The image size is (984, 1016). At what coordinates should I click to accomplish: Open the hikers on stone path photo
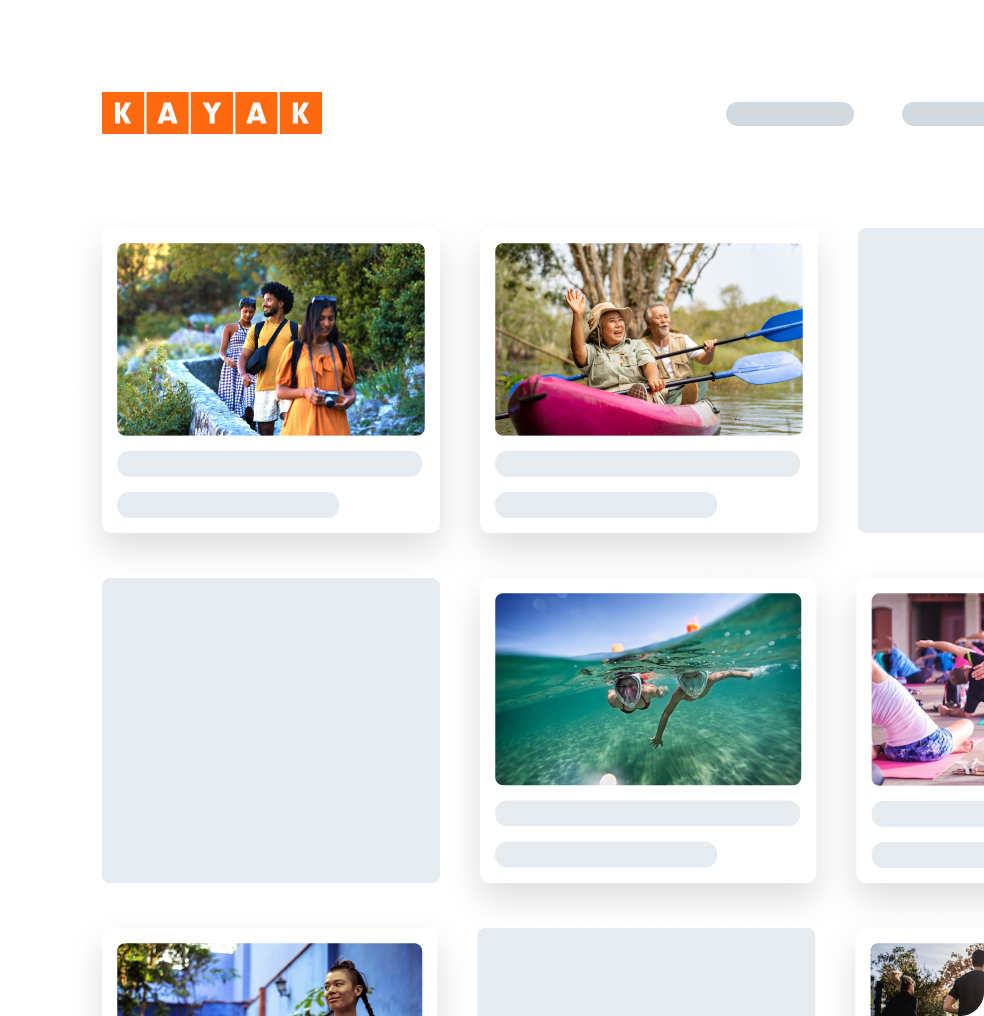[x=271, y=339]
